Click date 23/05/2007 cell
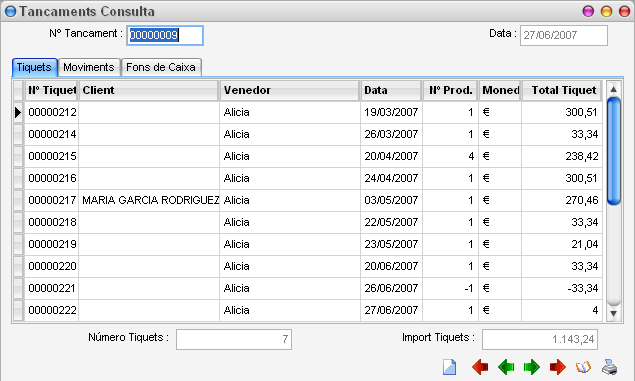This screenshot has height=381, width=635. point(391,245)
